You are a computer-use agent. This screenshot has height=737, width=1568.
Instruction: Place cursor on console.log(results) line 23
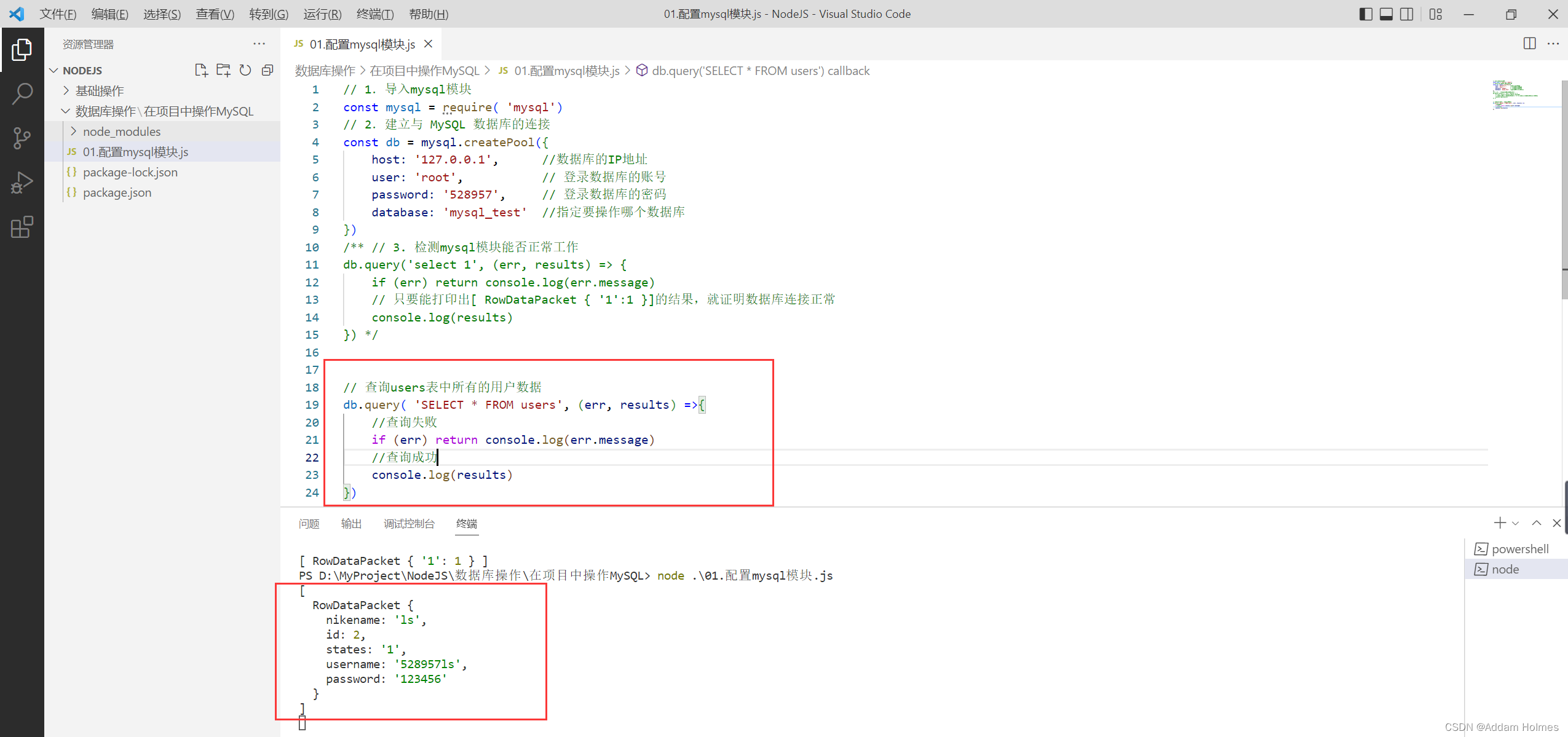[x=441, y=475]
